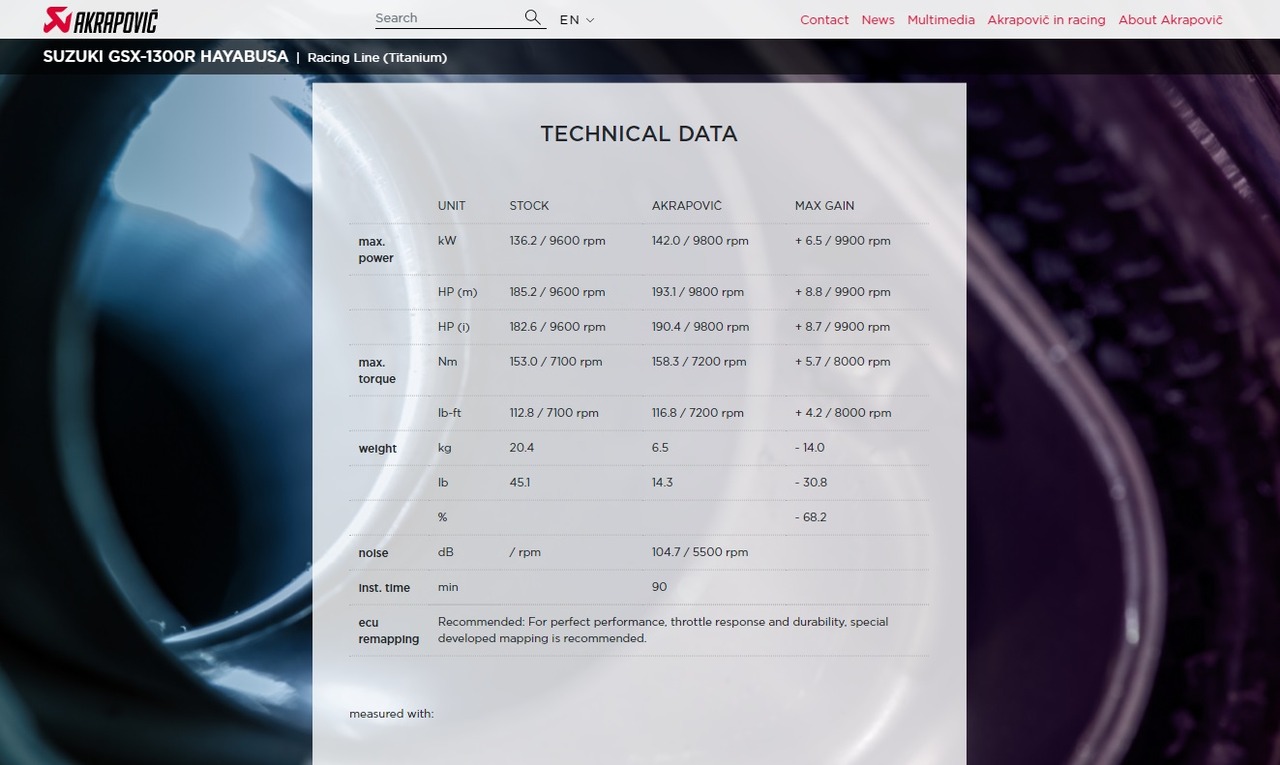Open the Multimedia menu item
The image size is (1280, 765).
point(941,19)
